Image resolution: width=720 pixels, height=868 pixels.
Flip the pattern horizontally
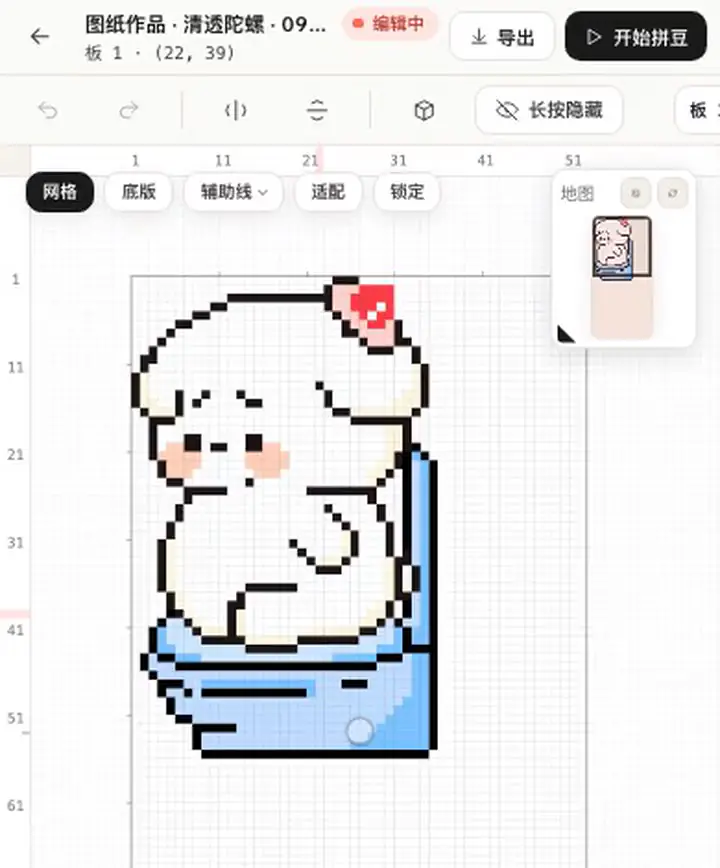[x=236, y=110]
